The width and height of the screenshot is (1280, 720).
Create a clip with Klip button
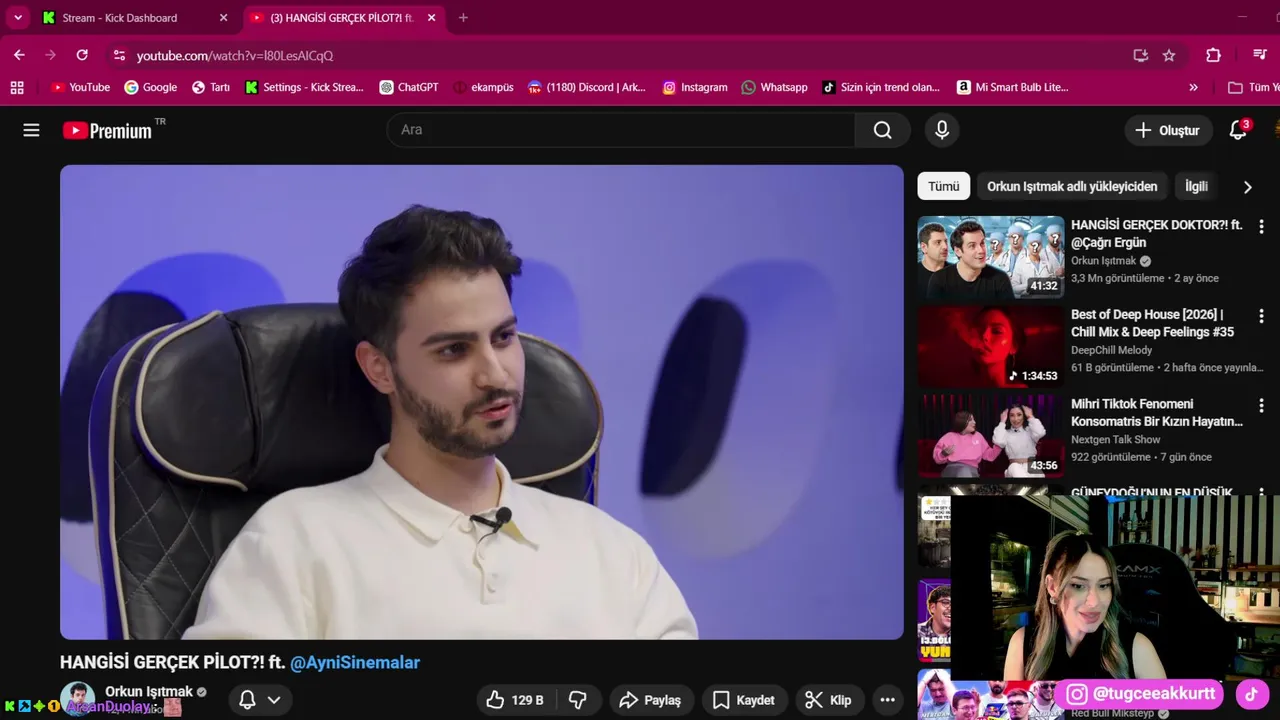(829, 700)
